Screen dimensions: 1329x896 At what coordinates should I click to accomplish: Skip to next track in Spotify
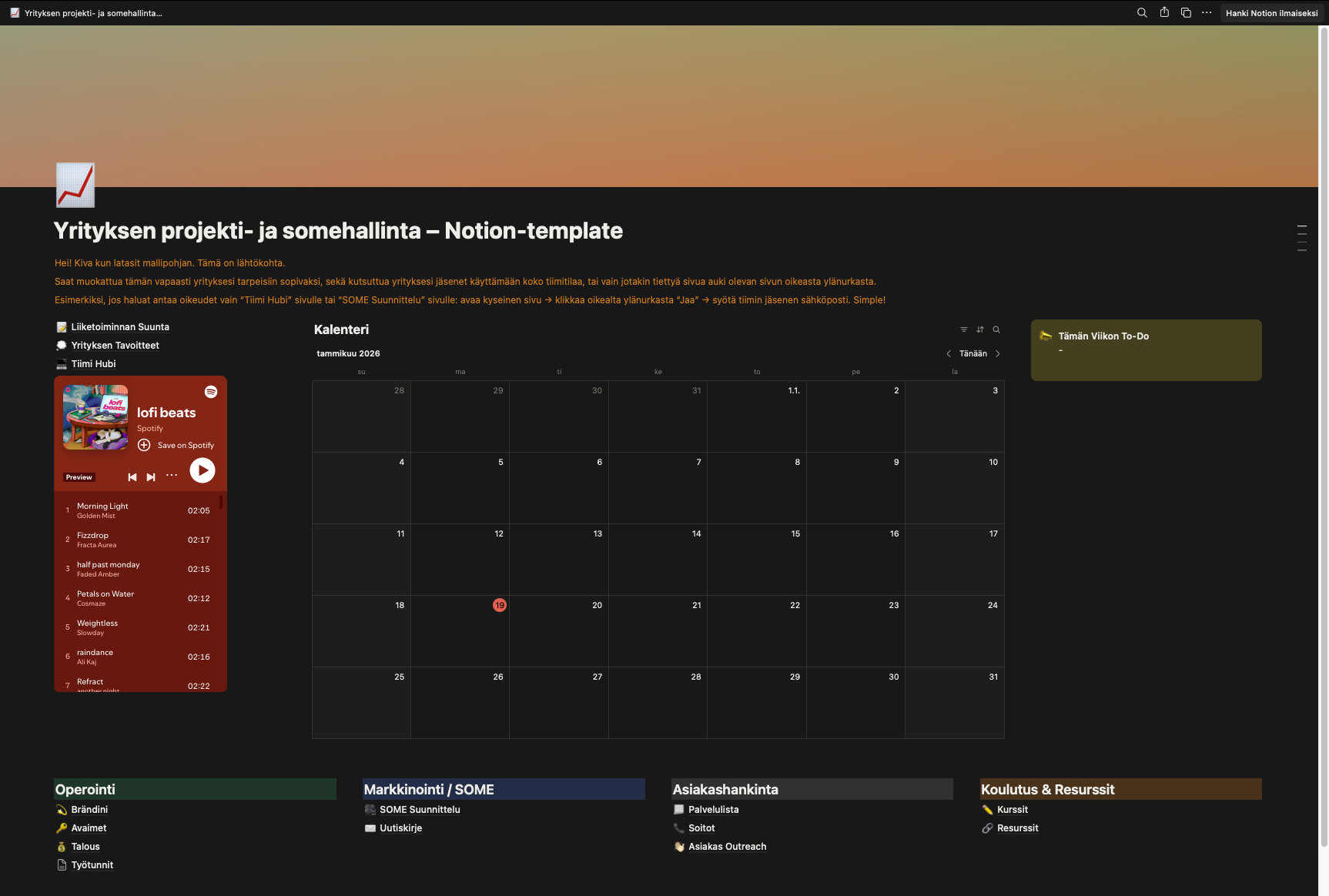(x=151, y=477)
